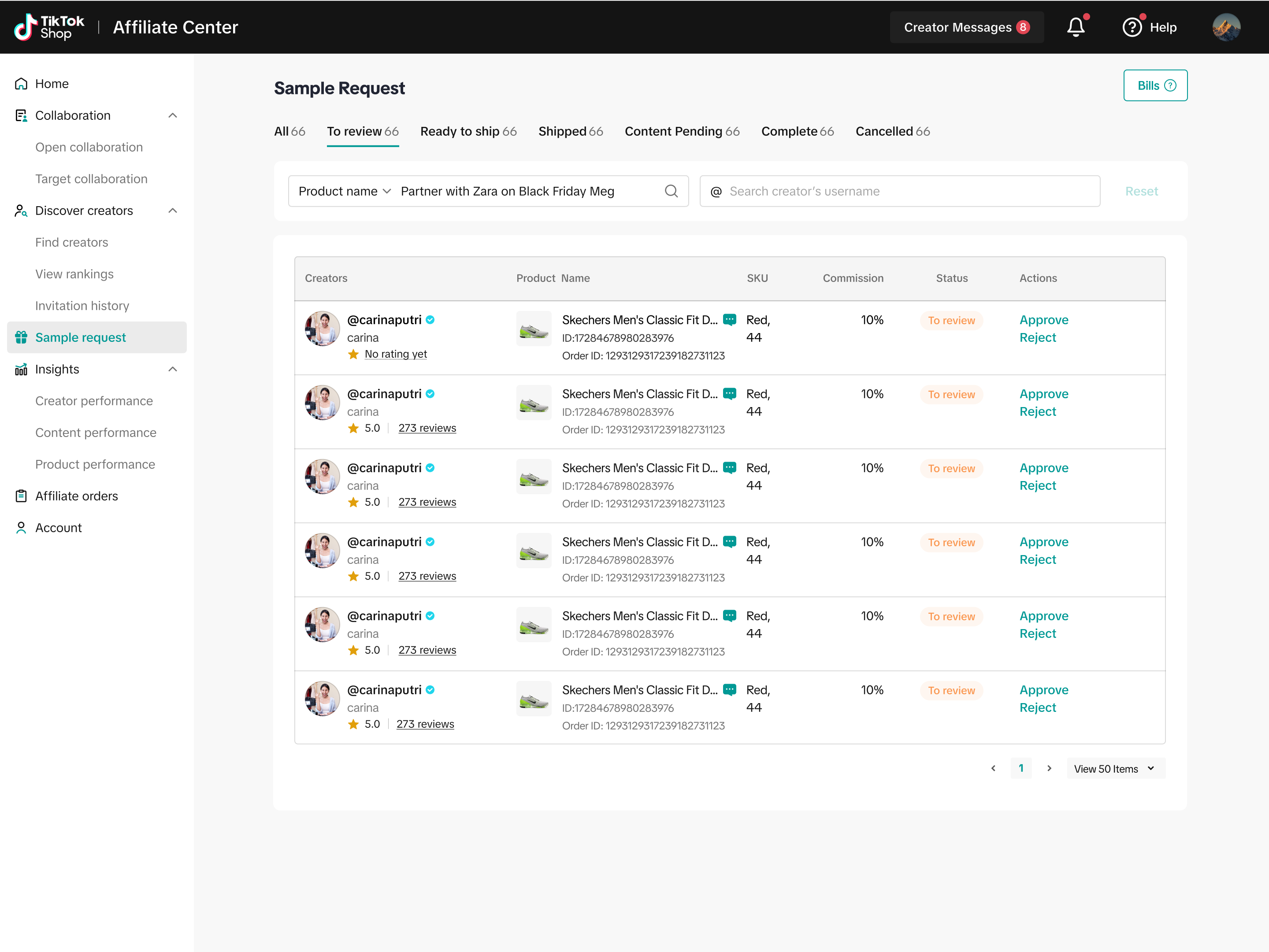Go to next page arrow
Image resolution: width=1269 pixels, height=952 pixels.
[x=1049, y=768]
